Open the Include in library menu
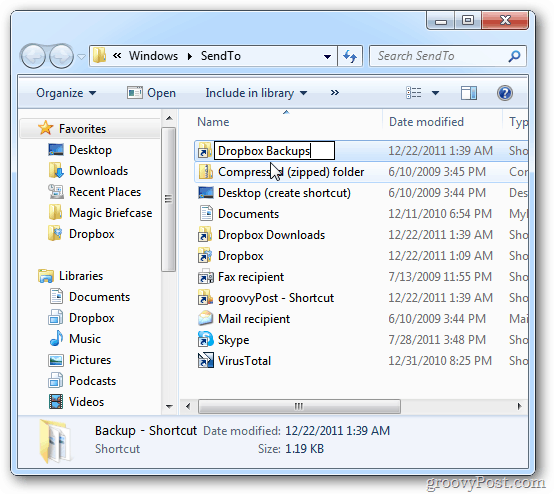 tap(256, 93)
